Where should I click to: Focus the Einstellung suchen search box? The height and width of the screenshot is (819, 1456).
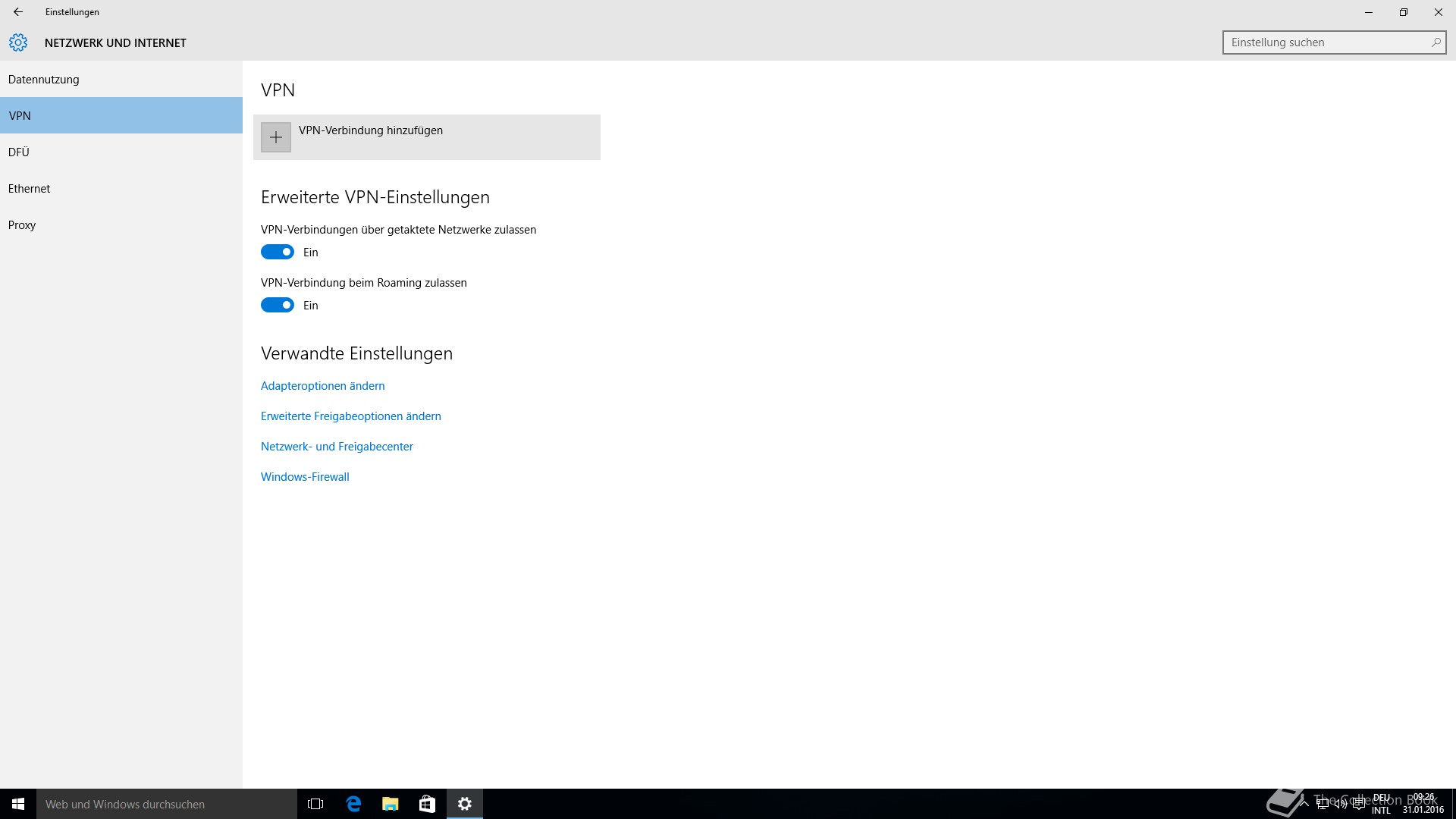[x=1327, y=42]
